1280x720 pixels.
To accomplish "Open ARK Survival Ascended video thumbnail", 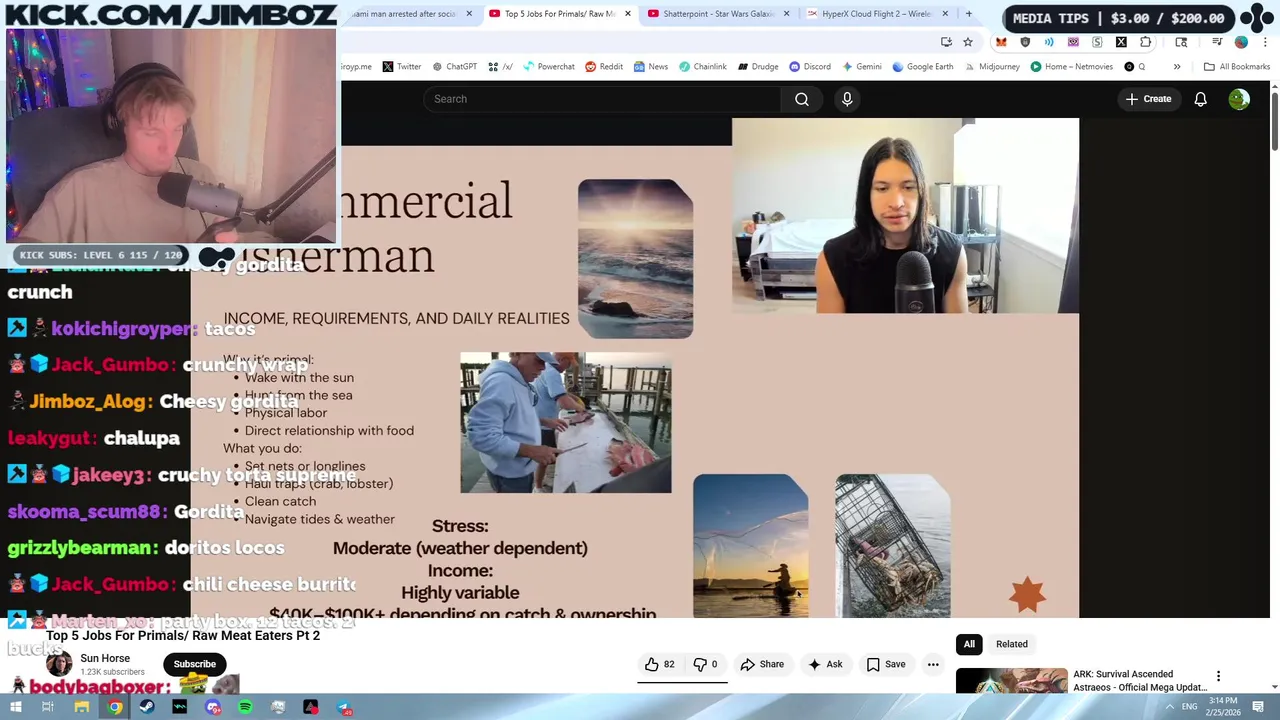I will [1011, 681].
